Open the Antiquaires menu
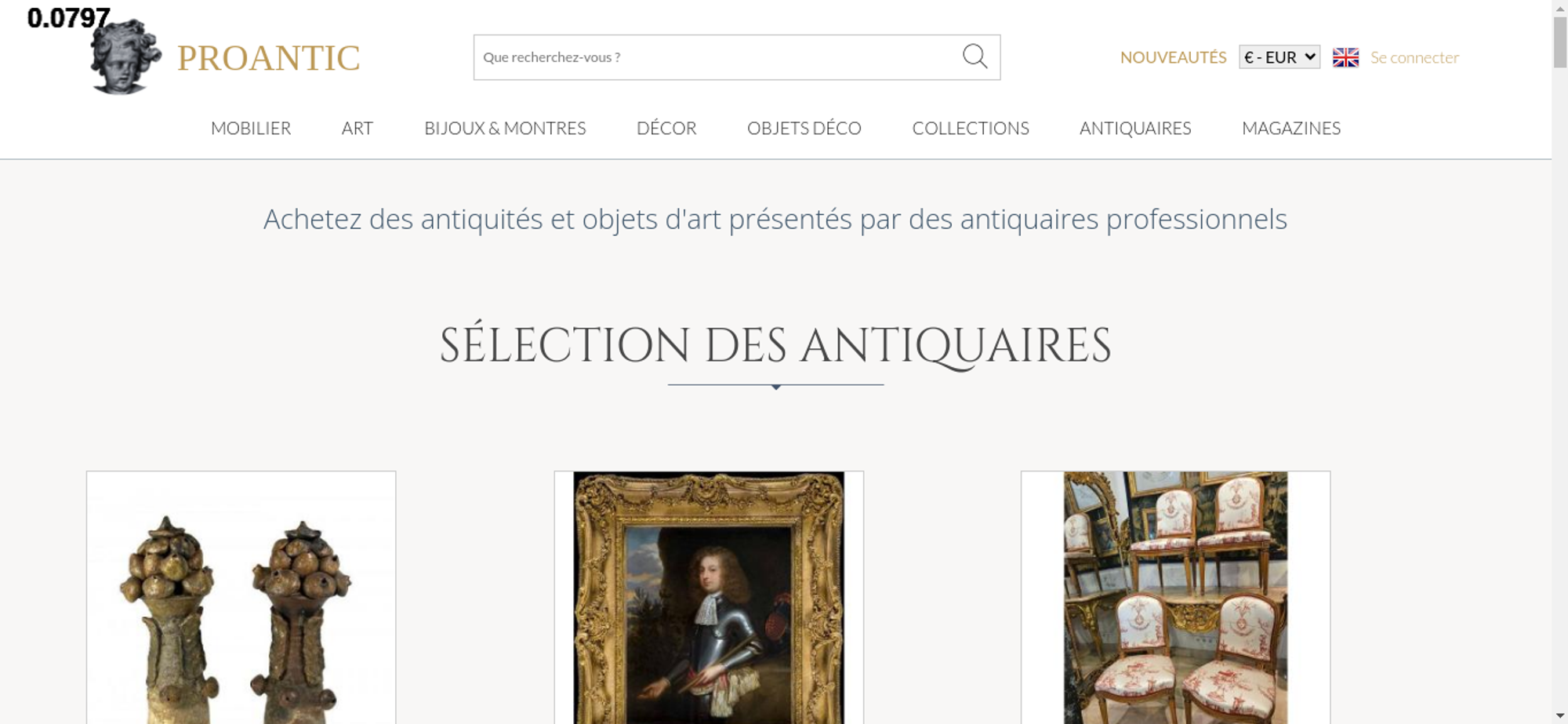Image resolution: width=1568 pixels, height=724 pixels. (x=1135, y=128)
